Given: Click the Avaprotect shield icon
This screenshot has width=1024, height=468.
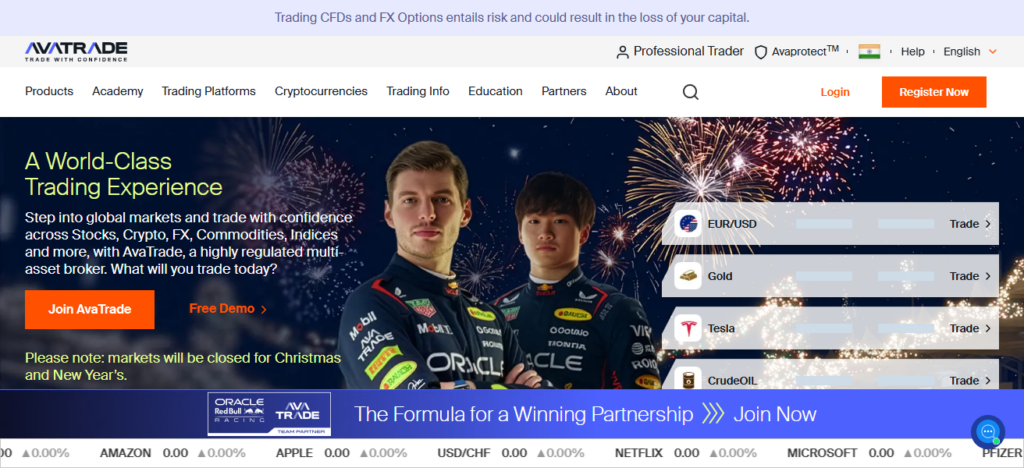Looking at the screenshot, I should click(x=760, y=52).
